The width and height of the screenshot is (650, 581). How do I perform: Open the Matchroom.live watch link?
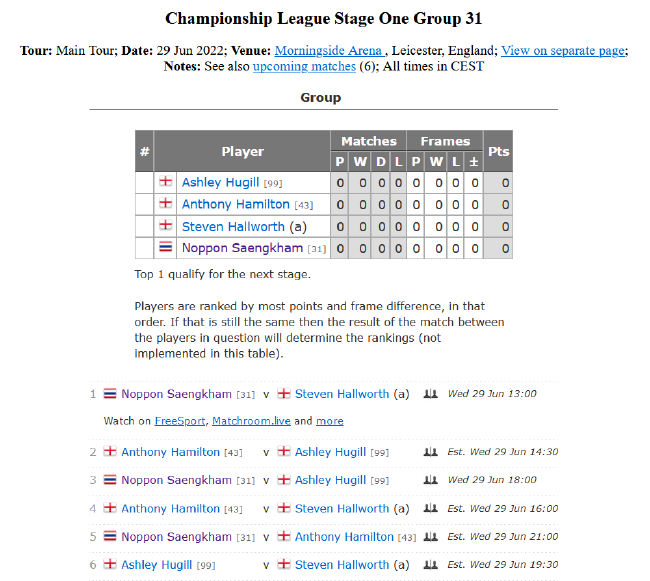[251, 421]
